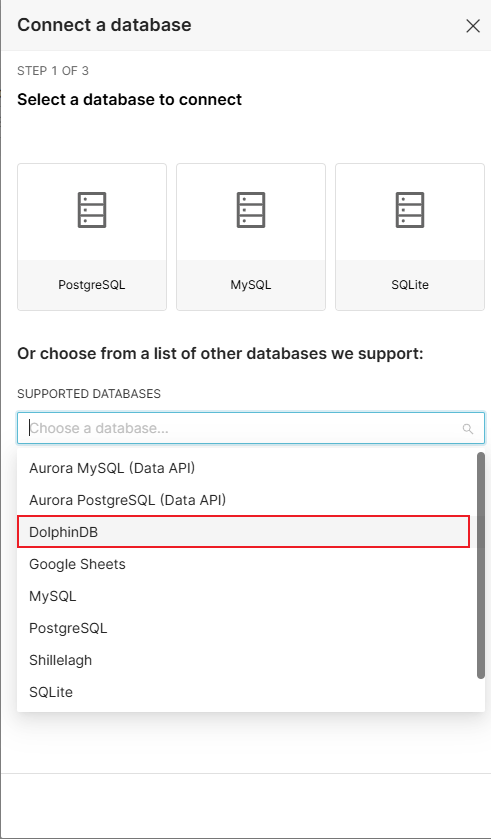Select the highlighted DolphinDB option
Viewport: 491px width, 839px height.
tap(243, 532)
